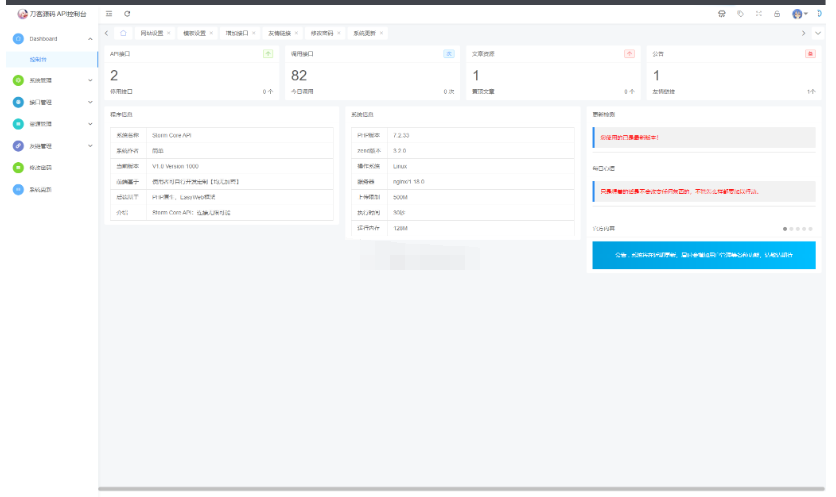Click the Dashboard menu label
Image resolution: width=836 pixels, height=497 pixels.
point(43,39)
